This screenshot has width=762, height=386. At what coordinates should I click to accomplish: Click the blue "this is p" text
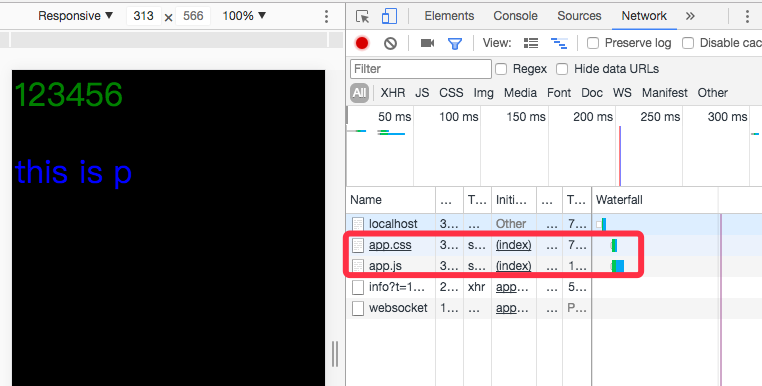73,172
